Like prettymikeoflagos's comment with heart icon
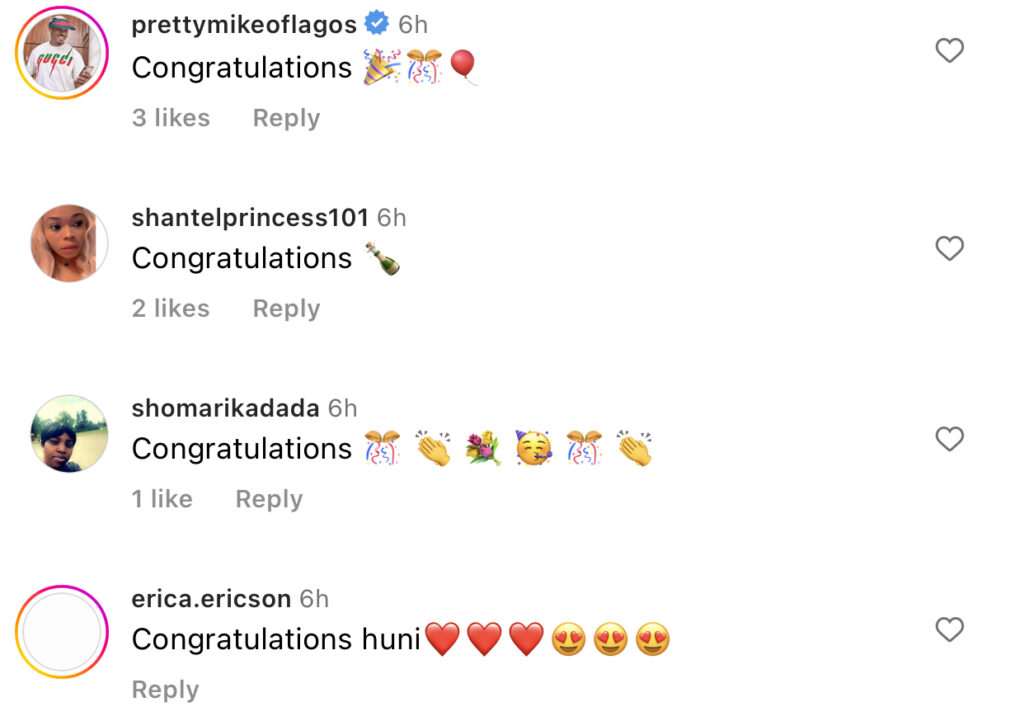The image size is (1024, 707). tap(949, 51)
